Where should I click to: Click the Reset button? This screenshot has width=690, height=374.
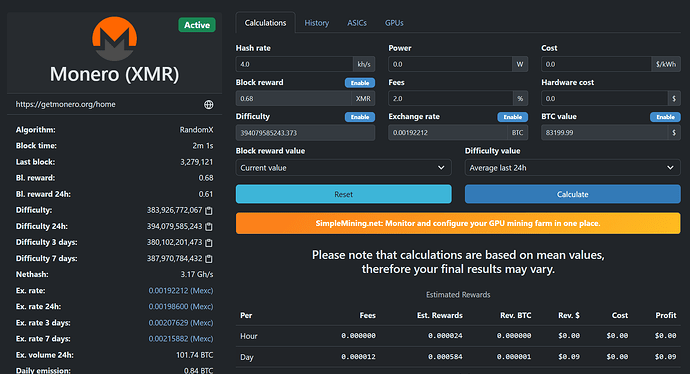click(344, 194)
